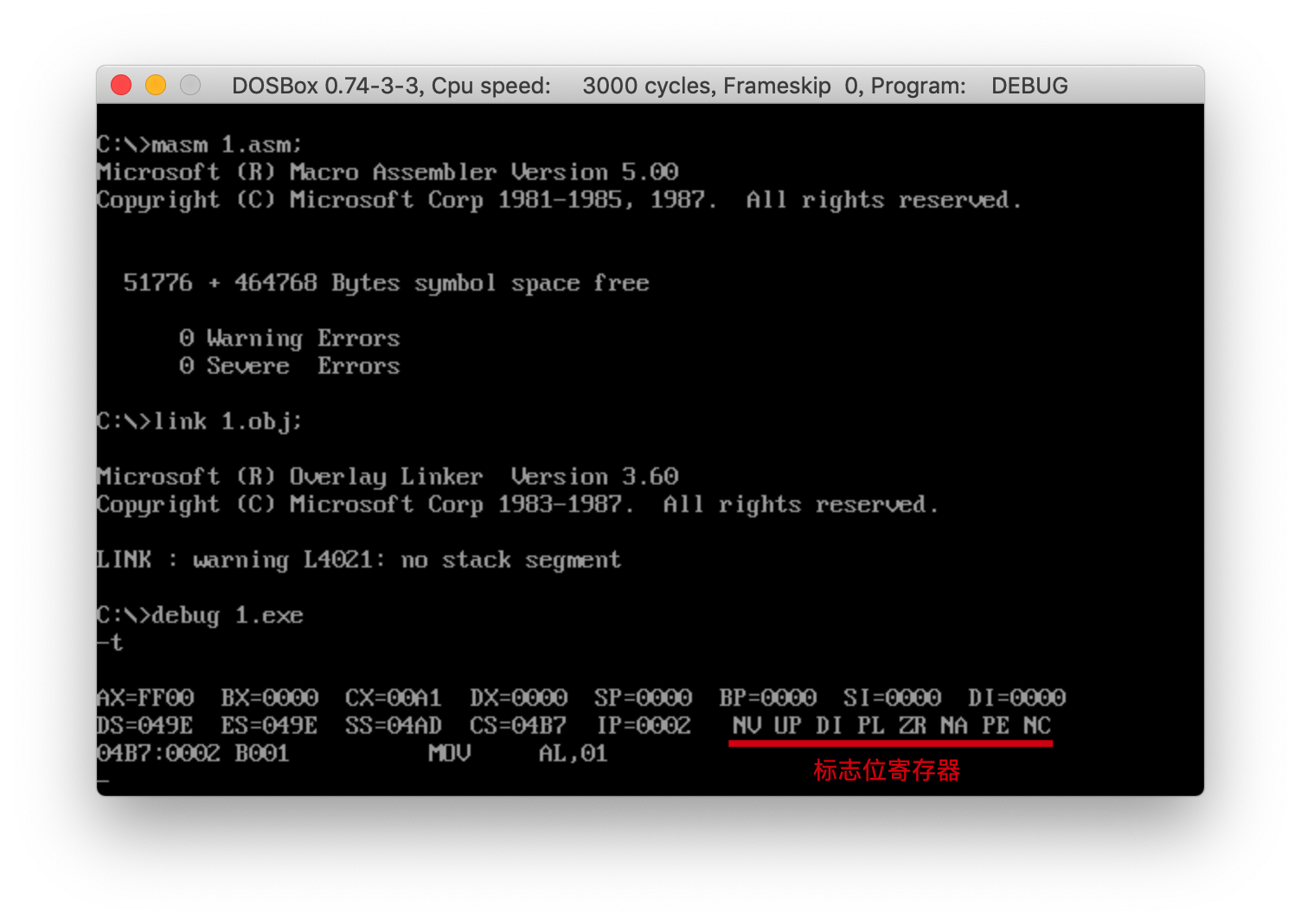
Task: Select the DI=0000 register value
Action: click(x=1017, y=697)
